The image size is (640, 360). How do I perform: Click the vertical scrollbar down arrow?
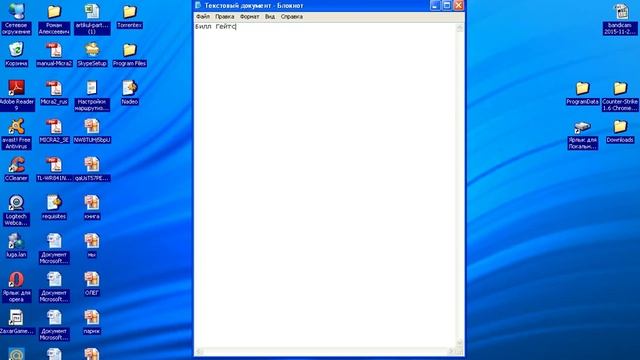tap(460, 343)
